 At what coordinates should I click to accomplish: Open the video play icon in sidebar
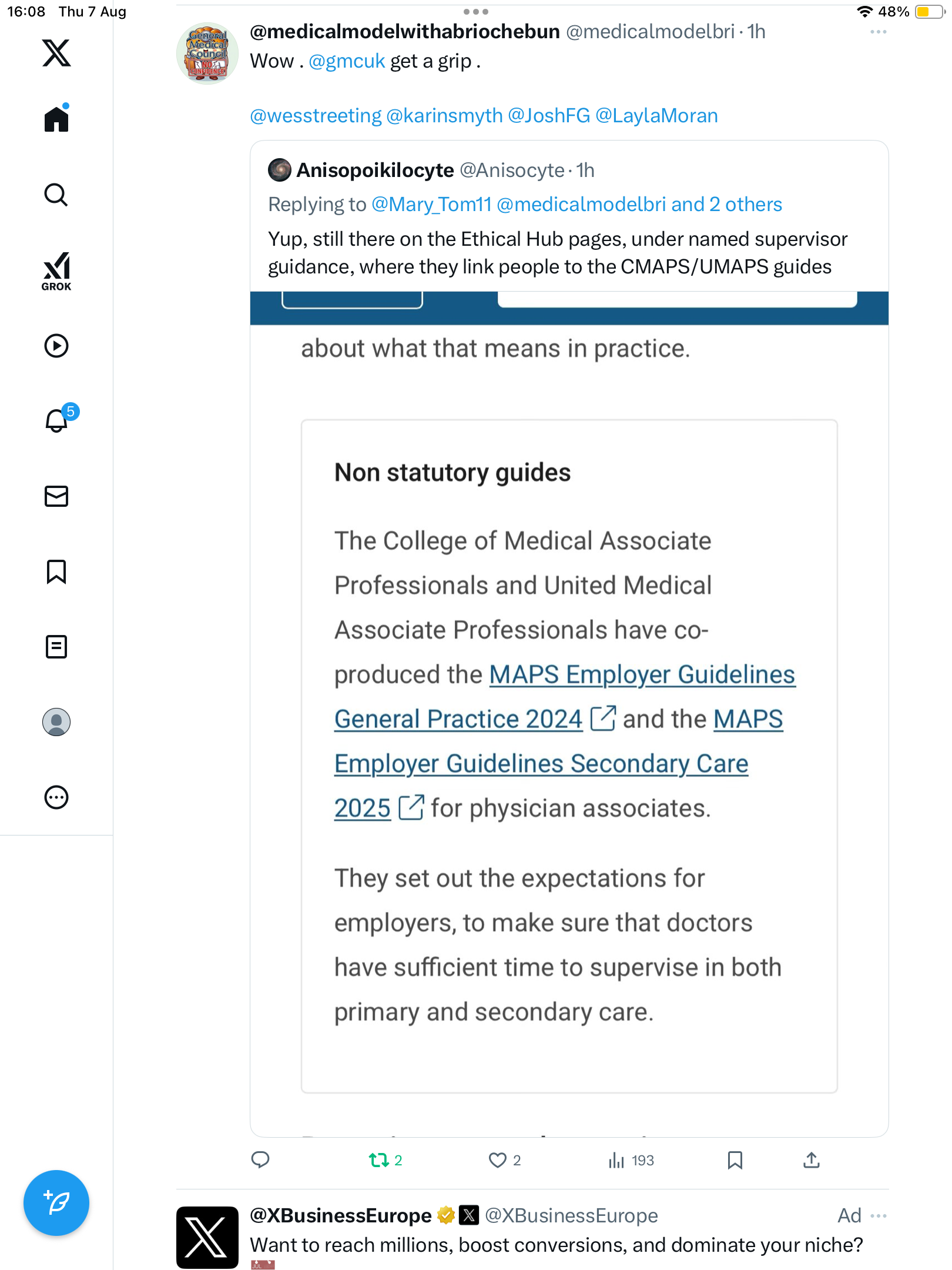point(56,346)
